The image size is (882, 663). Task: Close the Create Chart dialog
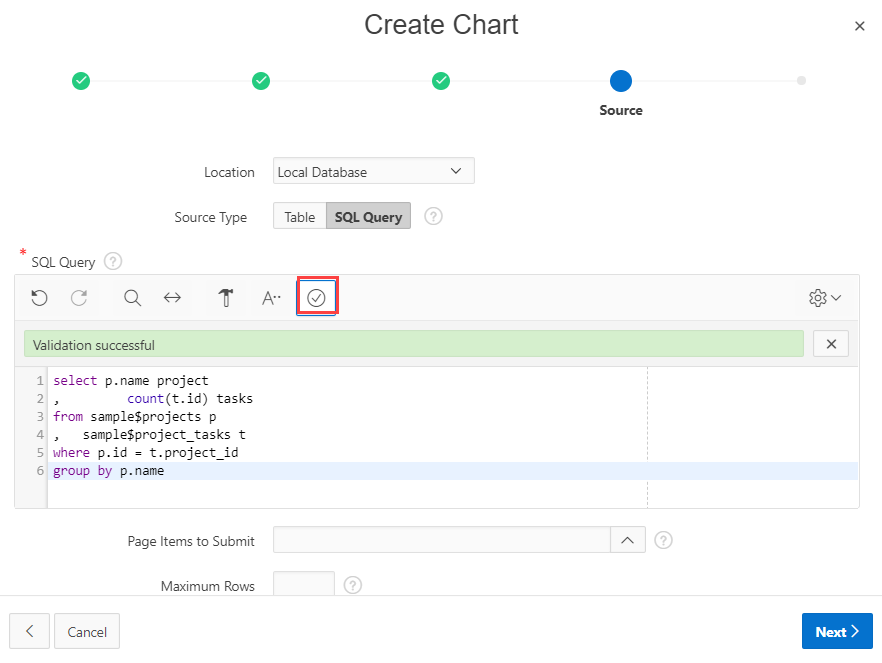click(x=859, y=26)
